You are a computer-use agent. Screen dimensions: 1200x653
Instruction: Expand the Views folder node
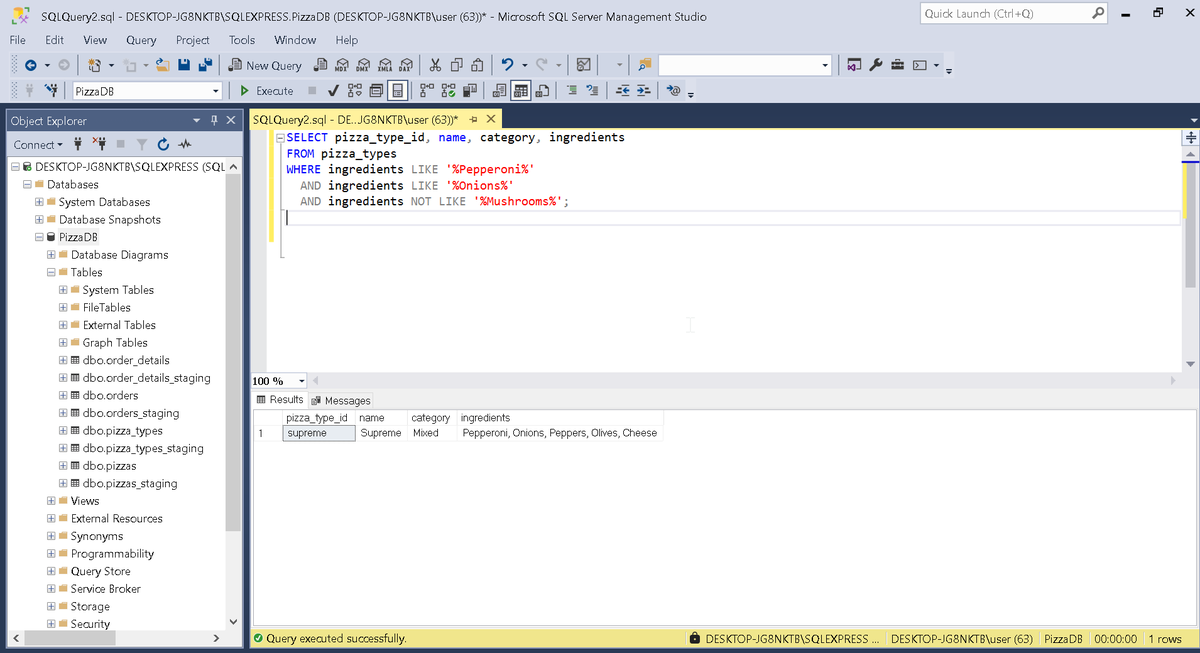tap(50, 501)
